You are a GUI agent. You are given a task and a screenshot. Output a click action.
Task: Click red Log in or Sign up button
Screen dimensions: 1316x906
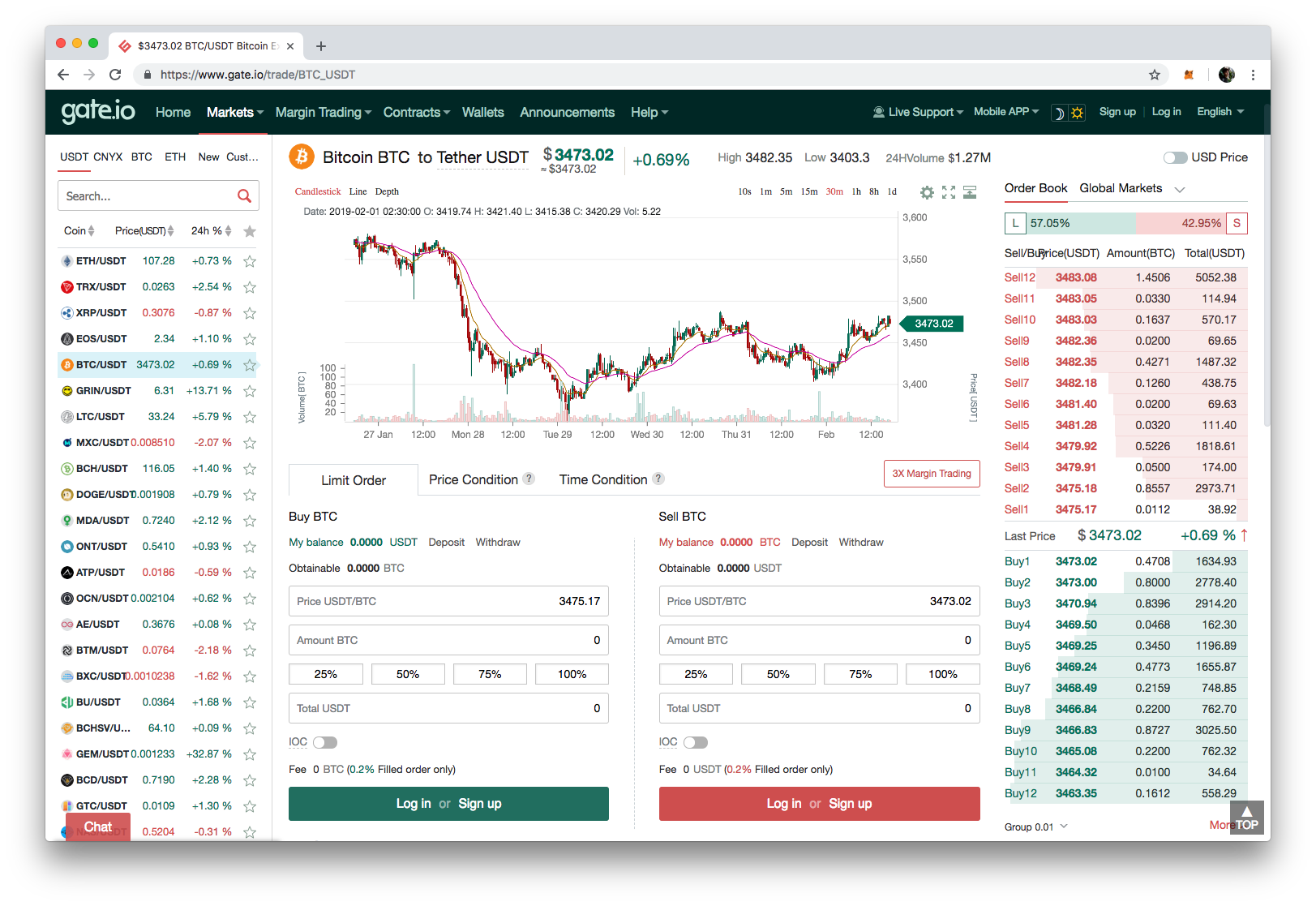(819, 804)
